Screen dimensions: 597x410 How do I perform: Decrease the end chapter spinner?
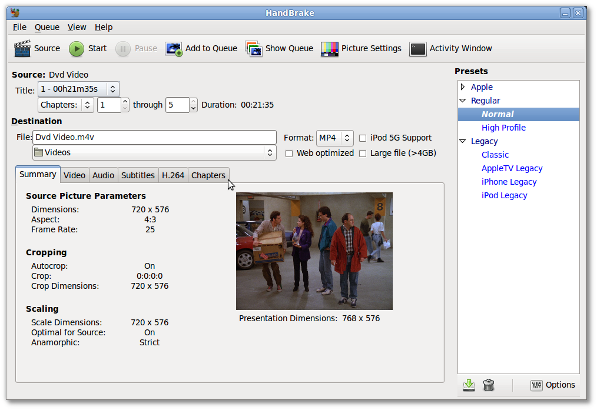tap(193, 108)
